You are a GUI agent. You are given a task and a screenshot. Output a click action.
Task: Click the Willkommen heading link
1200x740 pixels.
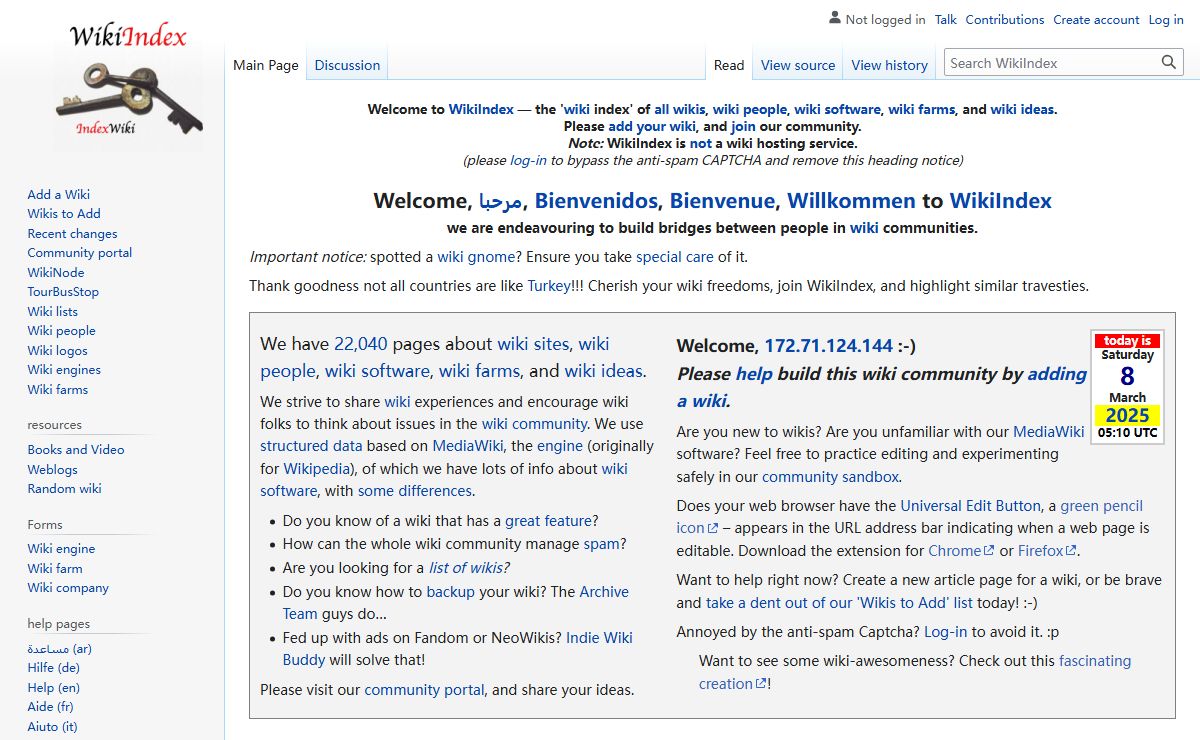(x=851, y=200)
